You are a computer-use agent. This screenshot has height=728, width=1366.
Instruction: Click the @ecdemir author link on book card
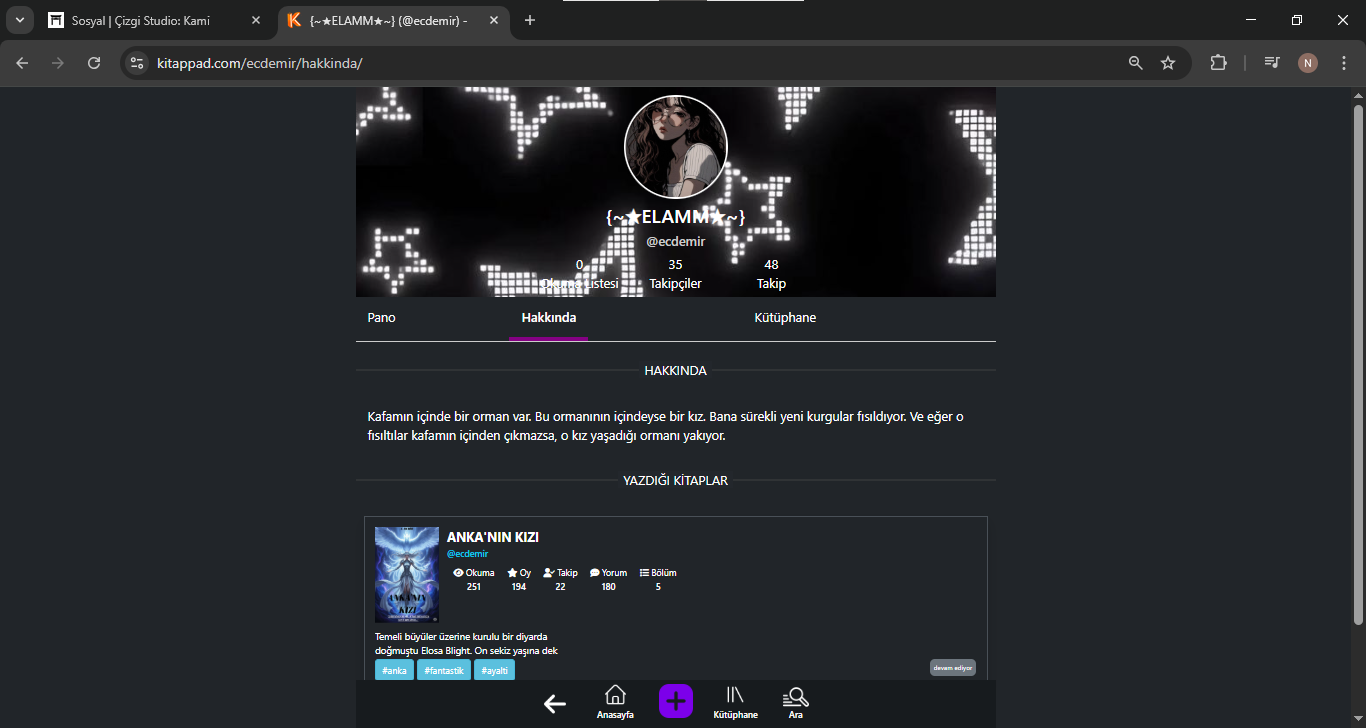click(467, 554)
